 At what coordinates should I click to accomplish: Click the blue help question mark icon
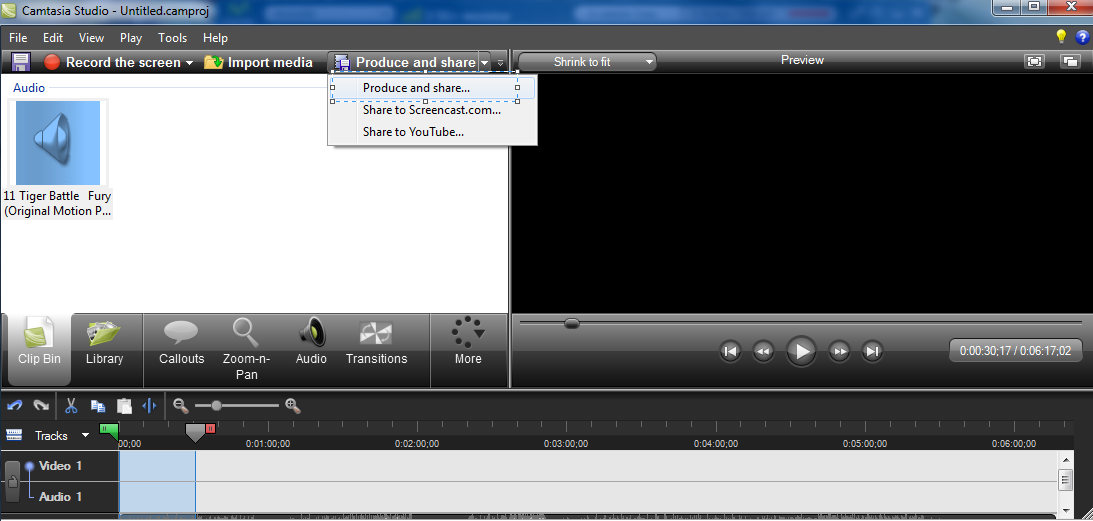pyautogui.click(x=1082, y=37)
